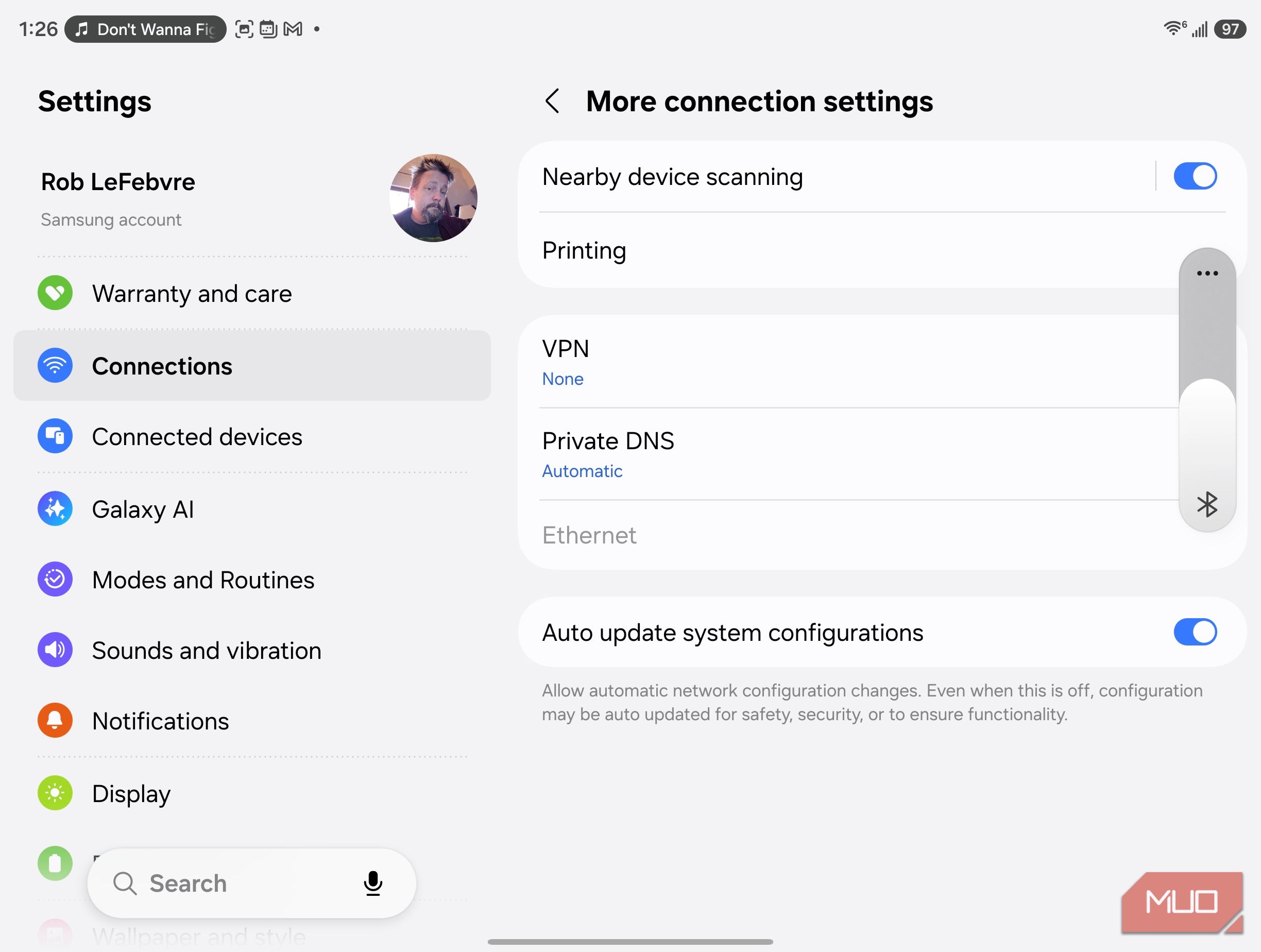This screenshot has height=952, width=1261.
Task: Tap the battery 97 indicator in the status bar
Action: coord(1230,29)
